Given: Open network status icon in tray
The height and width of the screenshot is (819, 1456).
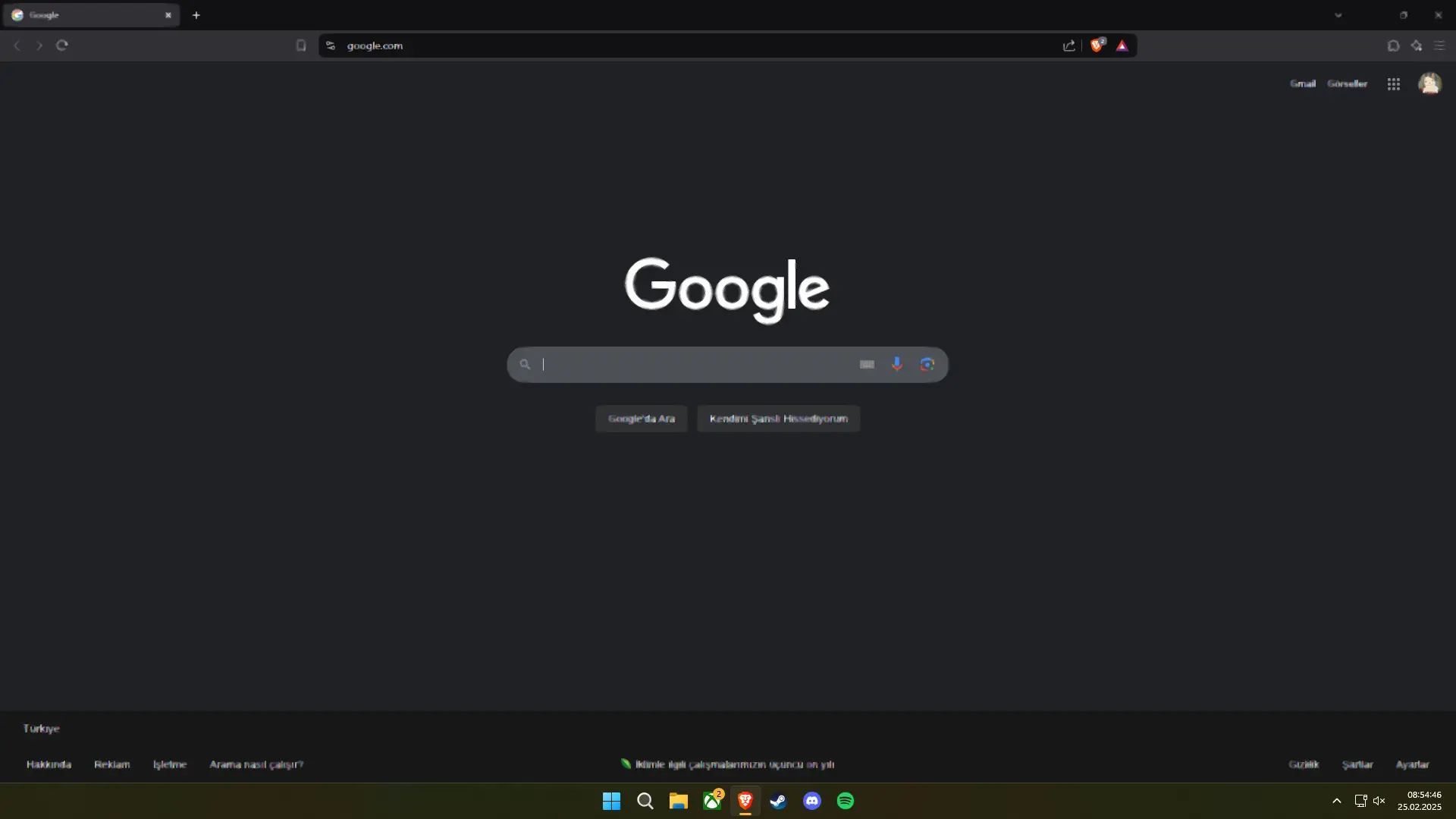Looking at the screenshot, I should 1360,801.
